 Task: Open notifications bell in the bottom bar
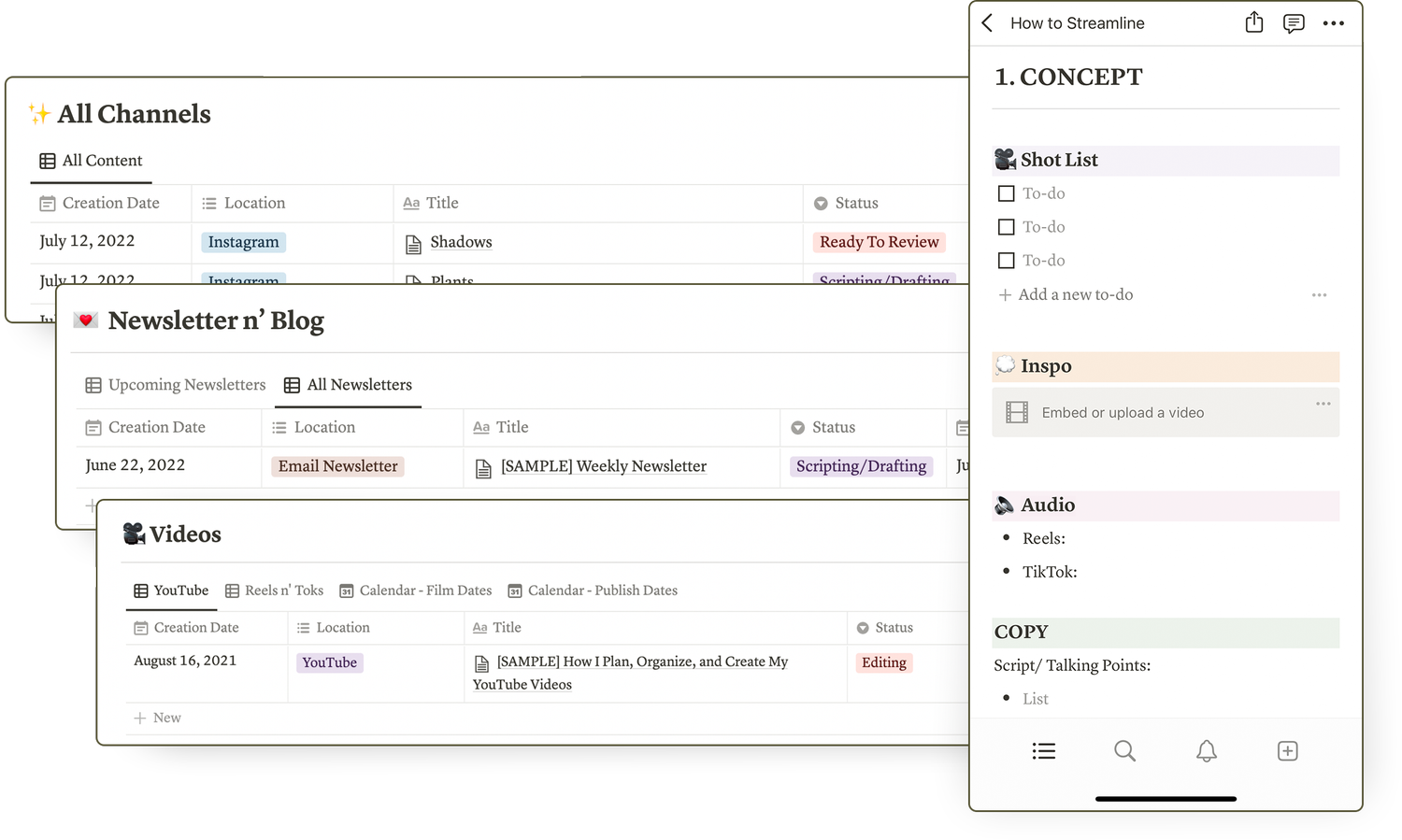point(1207,751)
